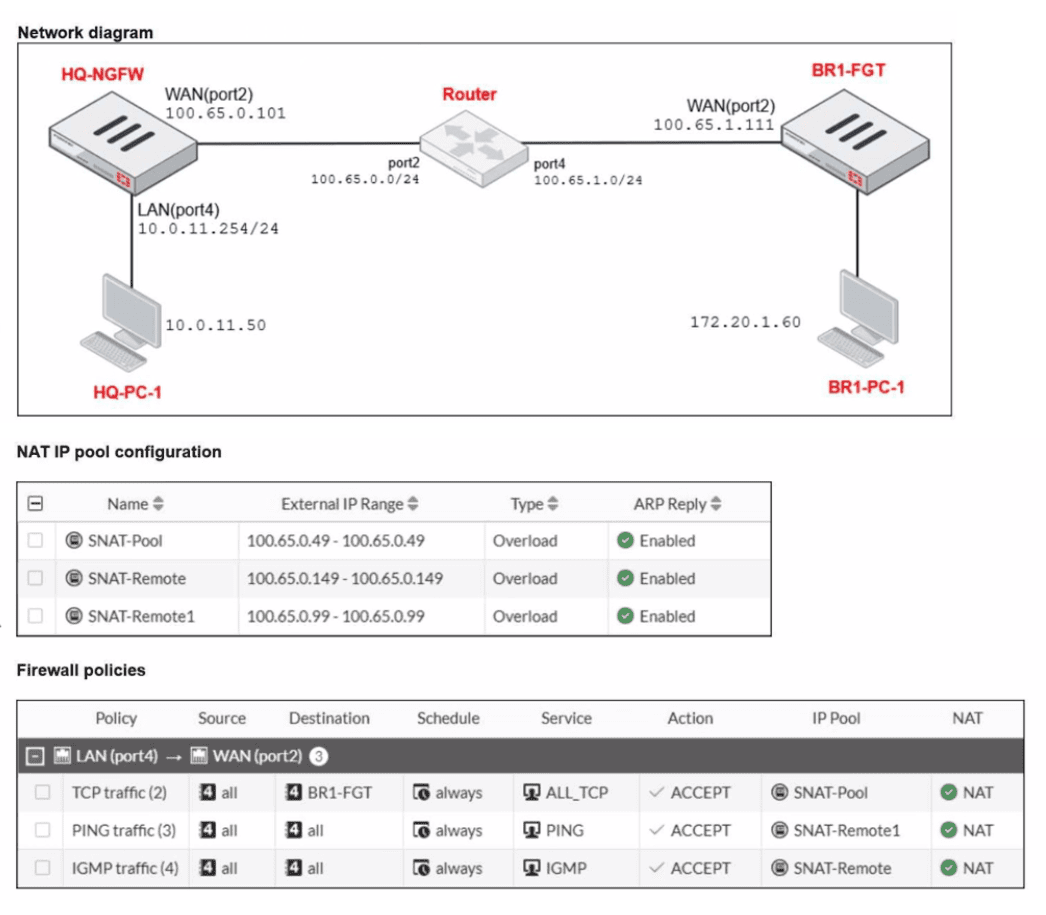Screen dimensions: 1046x915
Task: Enable the IGMP traffic (4) policy checkbox
Action: coord(43,869)
